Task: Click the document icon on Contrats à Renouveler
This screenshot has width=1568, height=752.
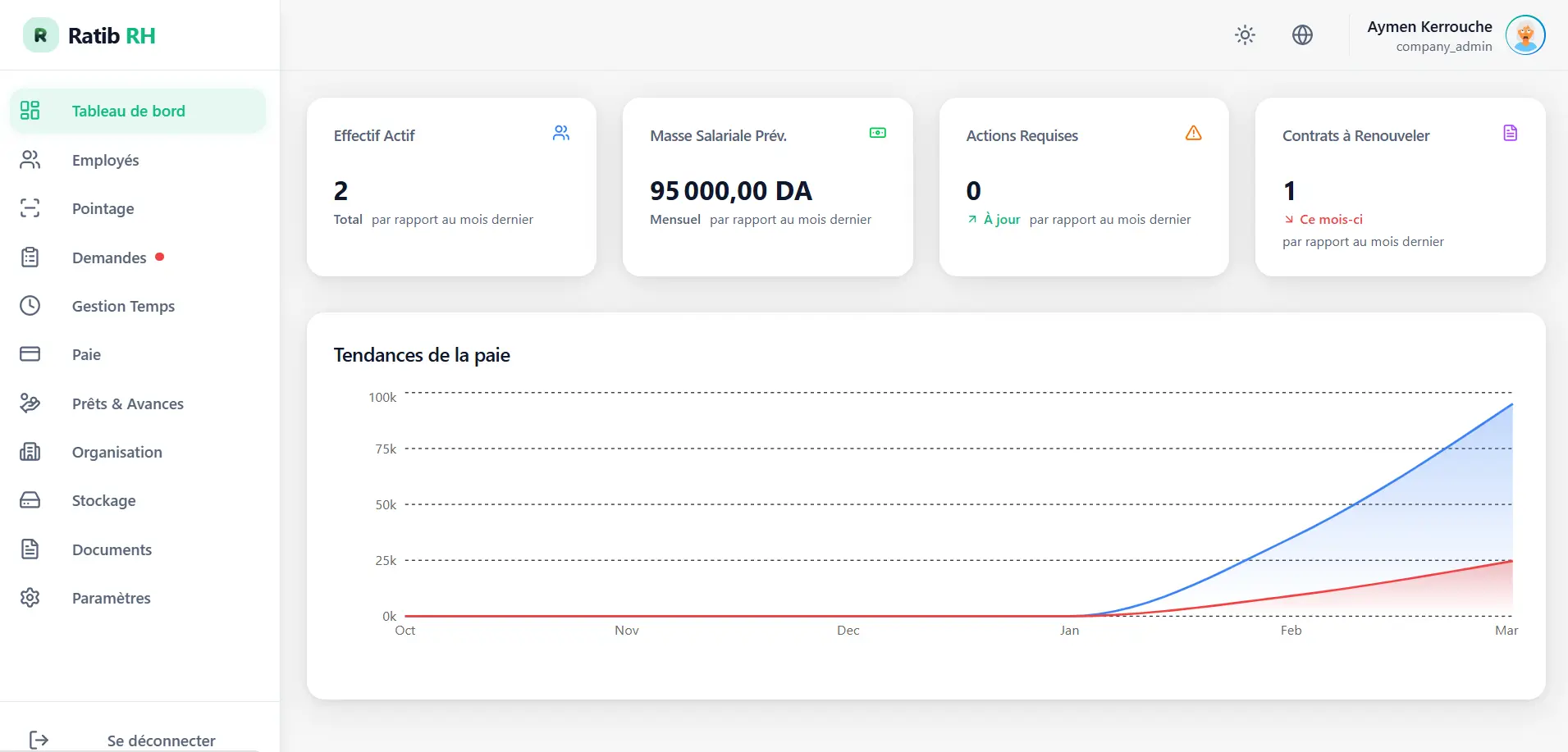Action: point(1509,132)
